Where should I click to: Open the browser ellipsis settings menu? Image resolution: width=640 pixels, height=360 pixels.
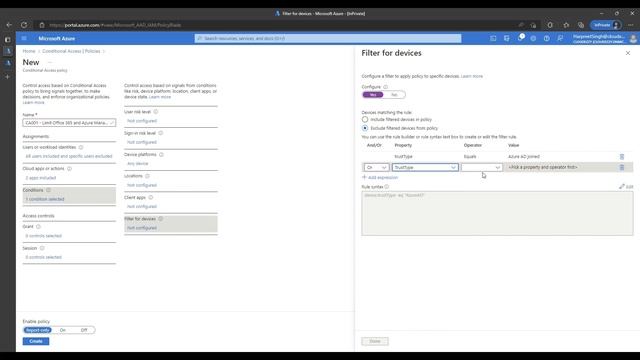pyautogui.click(x=631, y=25)
